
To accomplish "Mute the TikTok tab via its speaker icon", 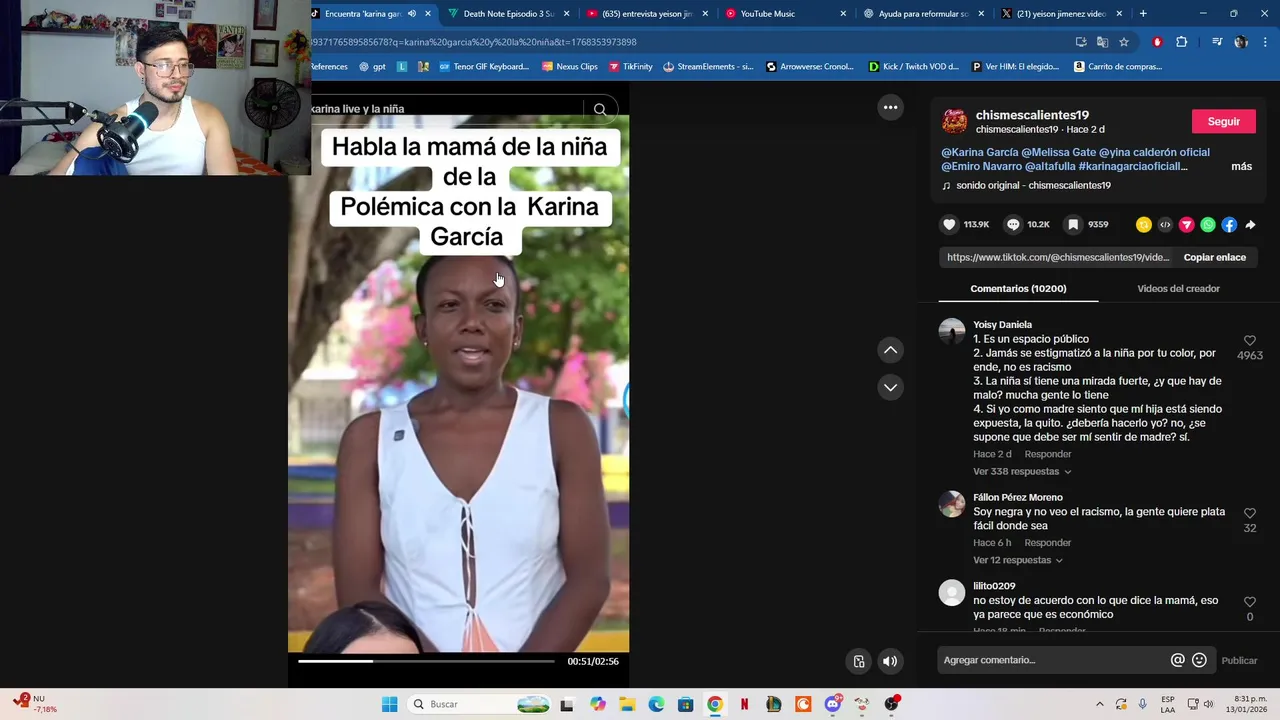I will 412,14.
